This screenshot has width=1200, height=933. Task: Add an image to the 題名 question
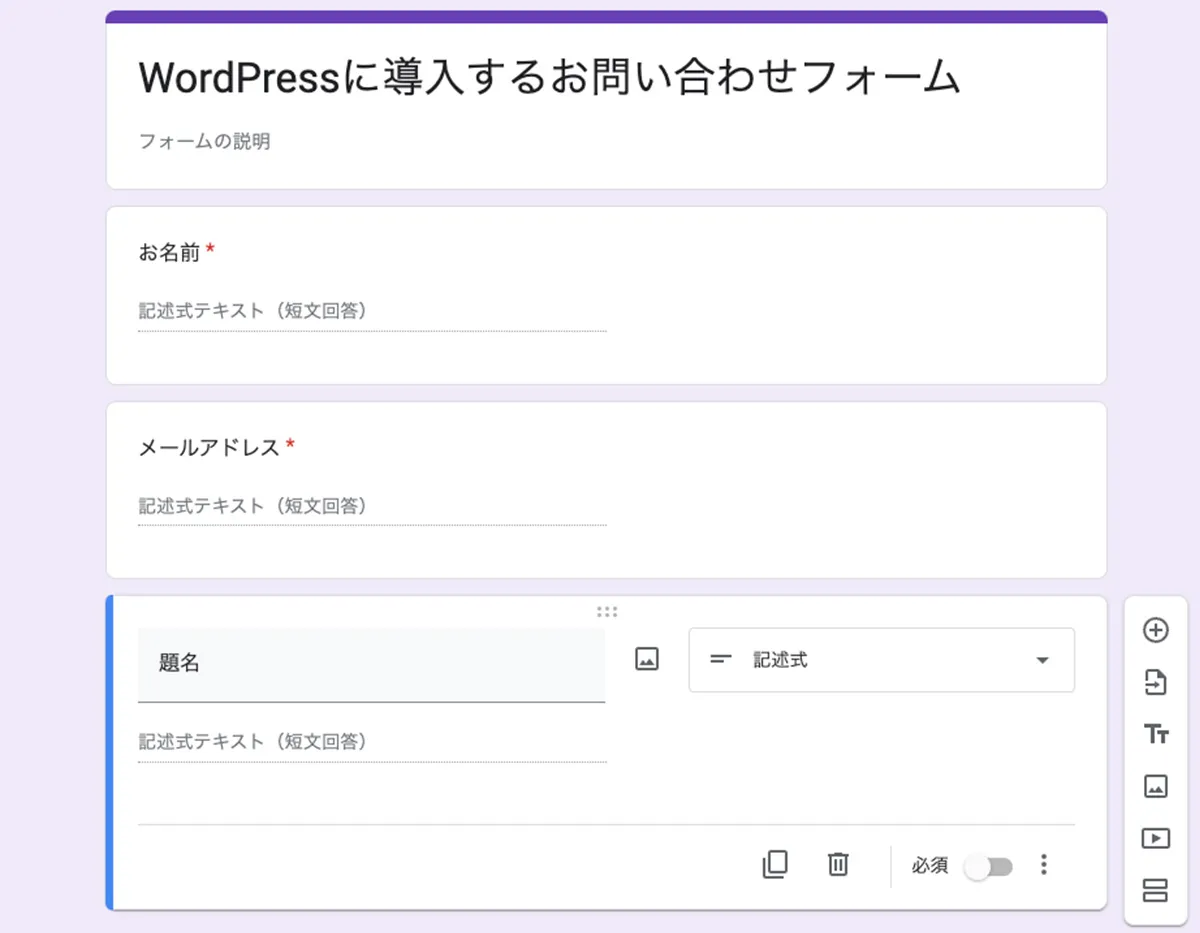(x=646, y=659)
